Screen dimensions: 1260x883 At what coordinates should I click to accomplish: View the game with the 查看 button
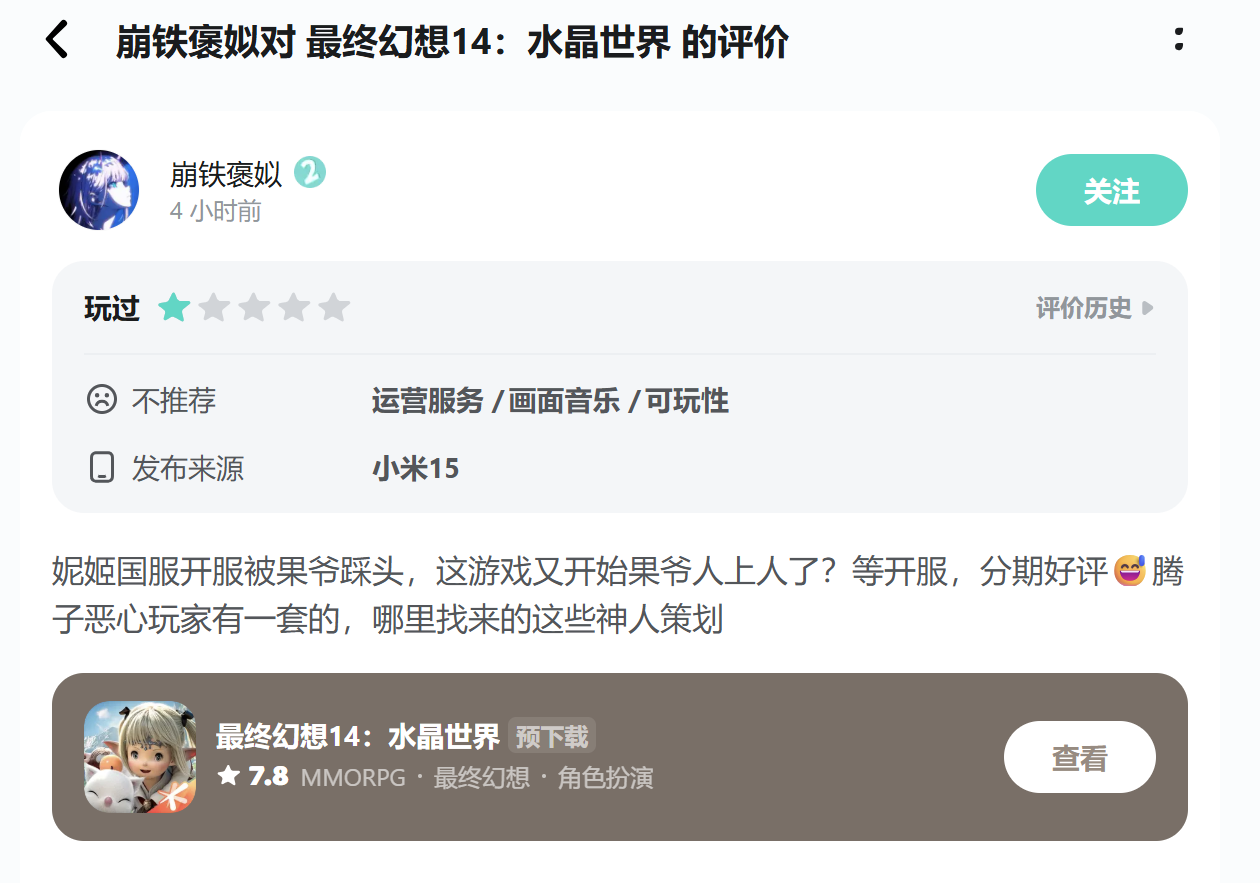1080,757
